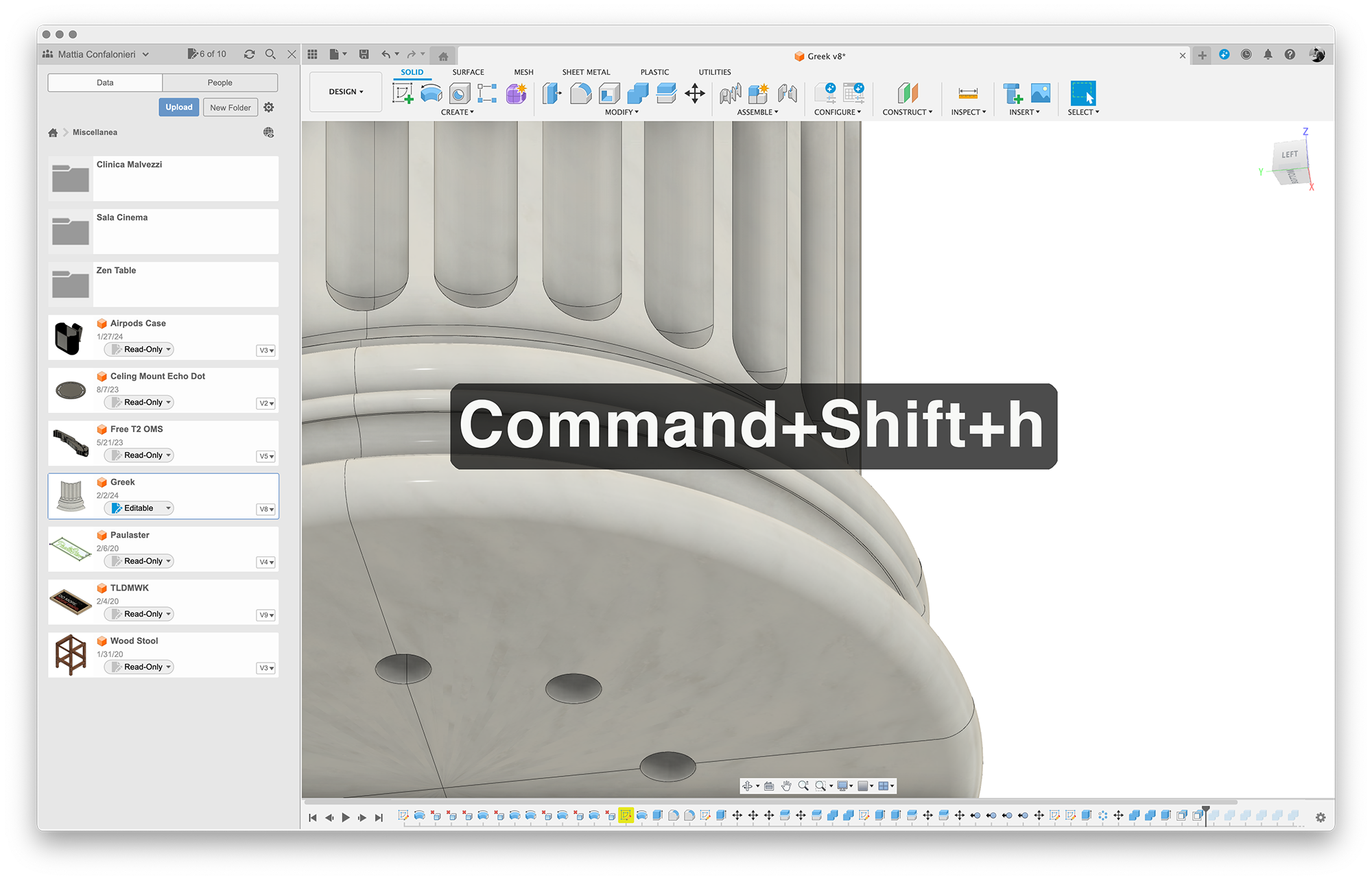Switch to the People panel tab

(x=220, y=82)
